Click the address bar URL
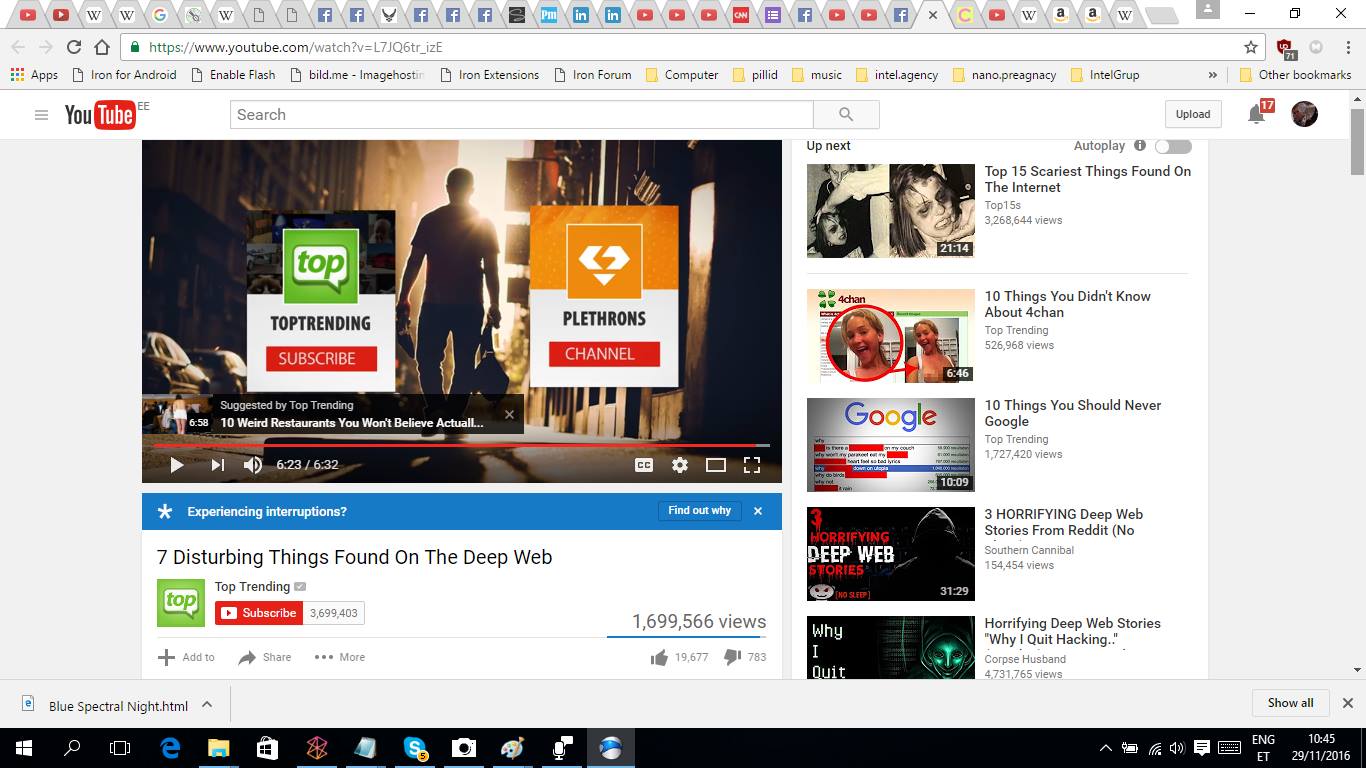Viewport: 1366px width, 768px height. [x=296, y=47]
